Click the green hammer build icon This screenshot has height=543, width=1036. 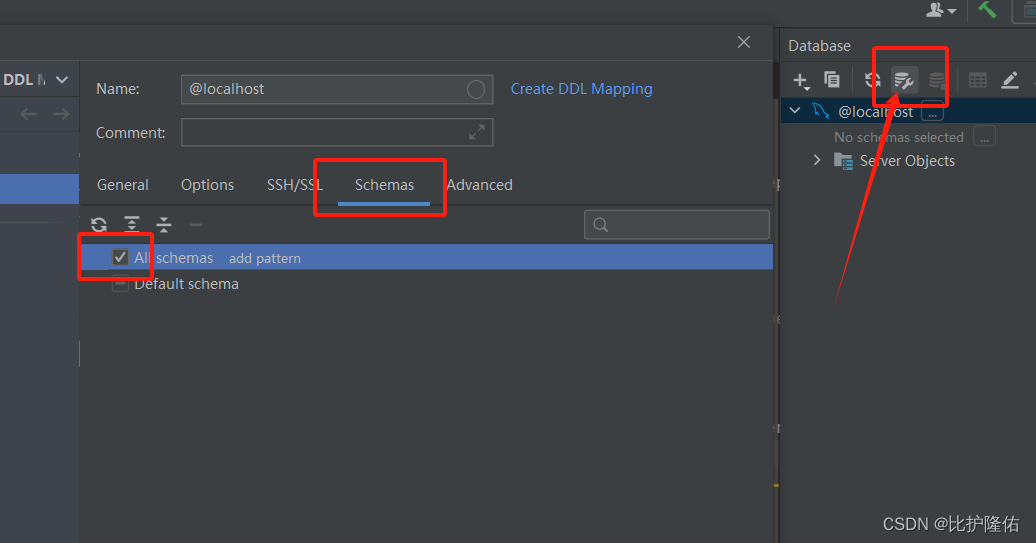tap(987, 10)
